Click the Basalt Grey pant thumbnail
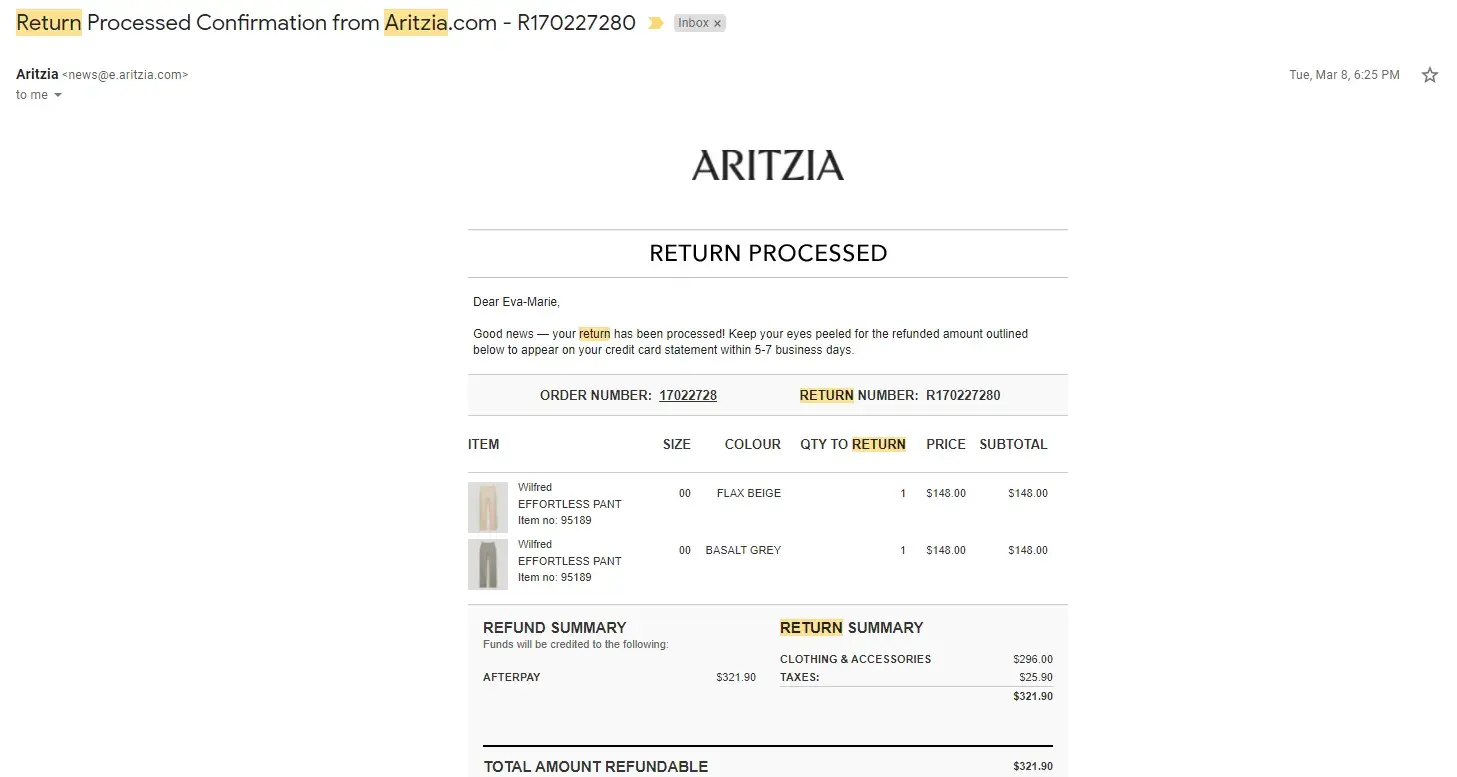The image size is (1457, 777). 488,564
